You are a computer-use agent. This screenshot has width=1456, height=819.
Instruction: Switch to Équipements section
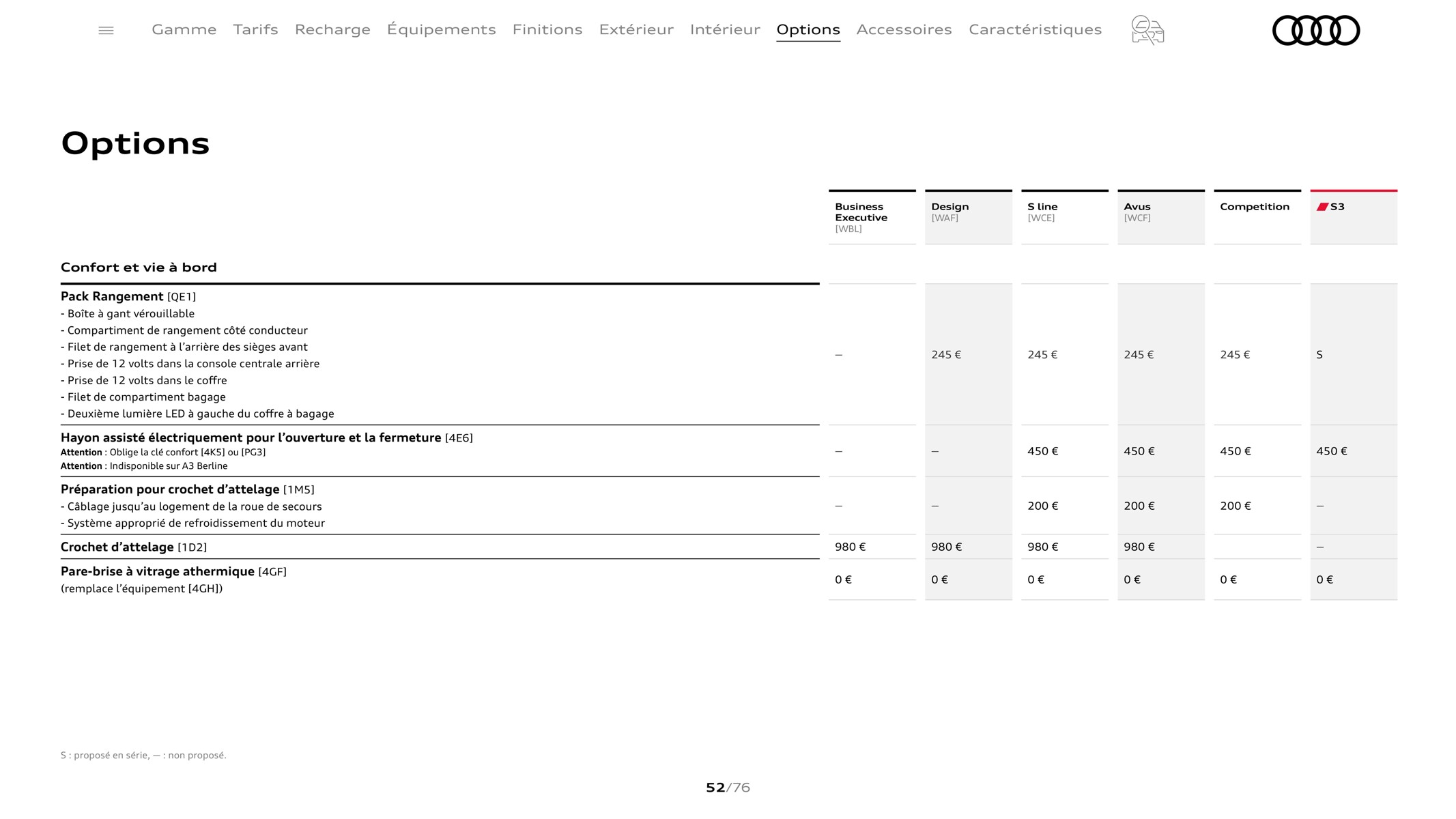(441, 29)
